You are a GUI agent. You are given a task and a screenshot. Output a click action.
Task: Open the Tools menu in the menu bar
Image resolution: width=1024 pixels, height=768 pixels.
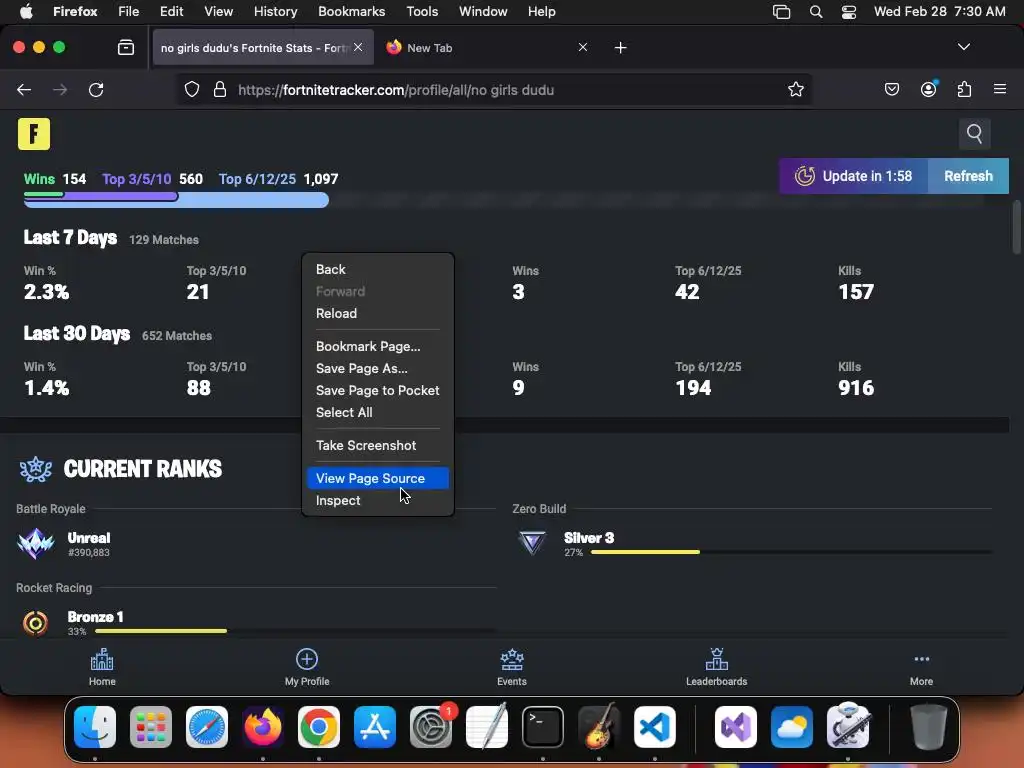(x=422, y=12)
